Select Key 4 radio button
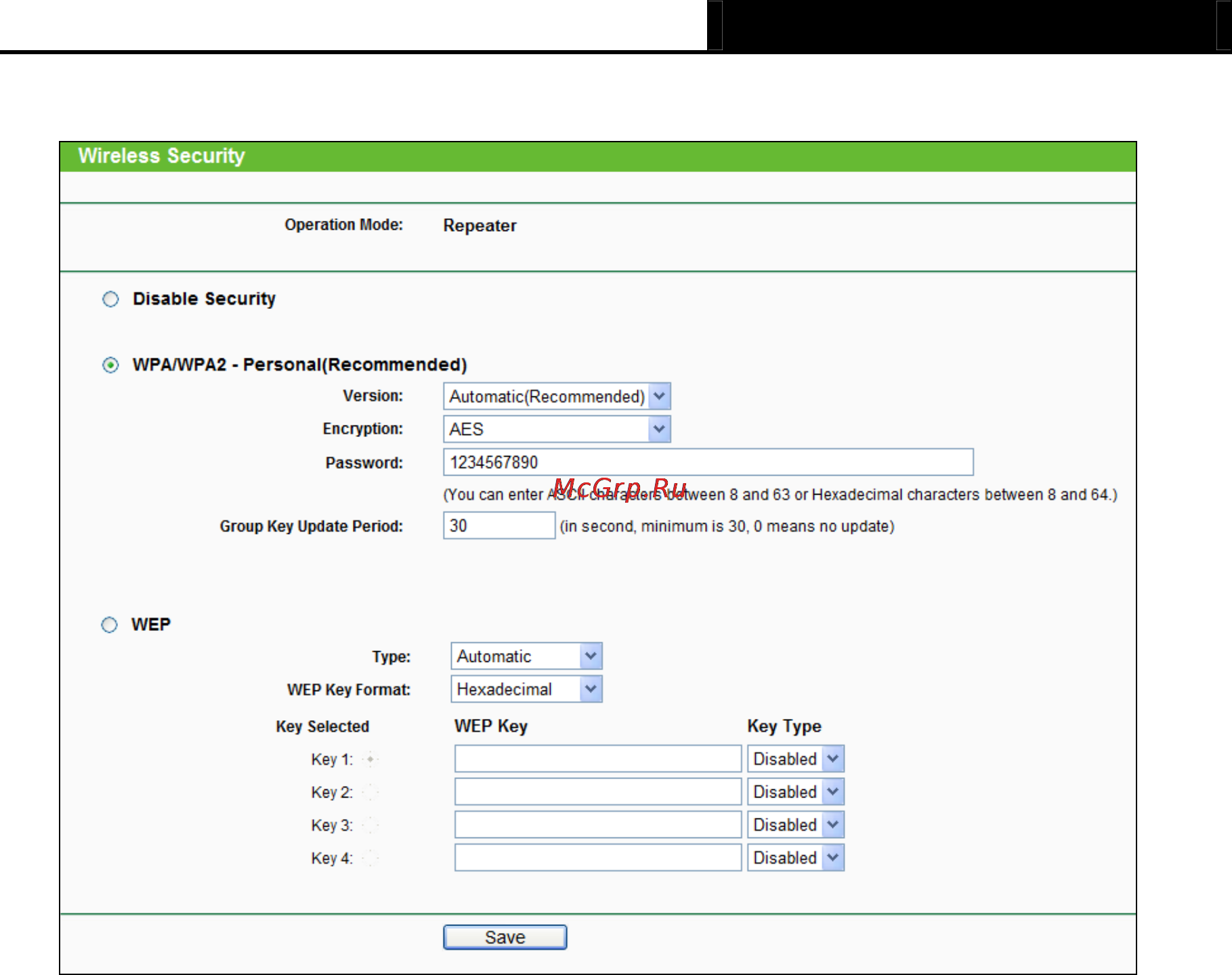Image resolution: width=1232 pixels, height=975 pixels. tap(370, 858)
